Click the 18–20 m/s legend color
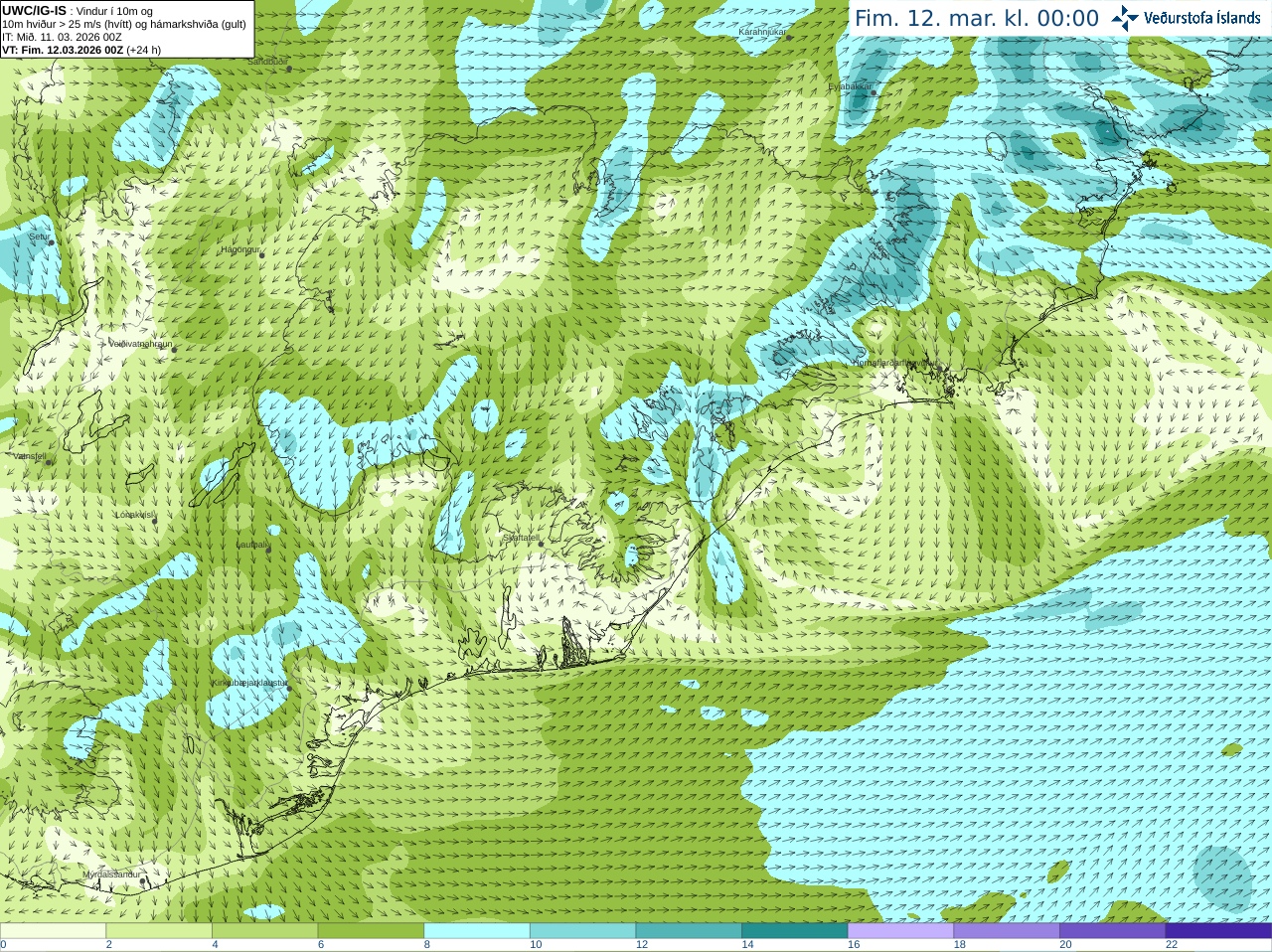This screenshot has height=952, width=1272. [x=1007, y=930]
